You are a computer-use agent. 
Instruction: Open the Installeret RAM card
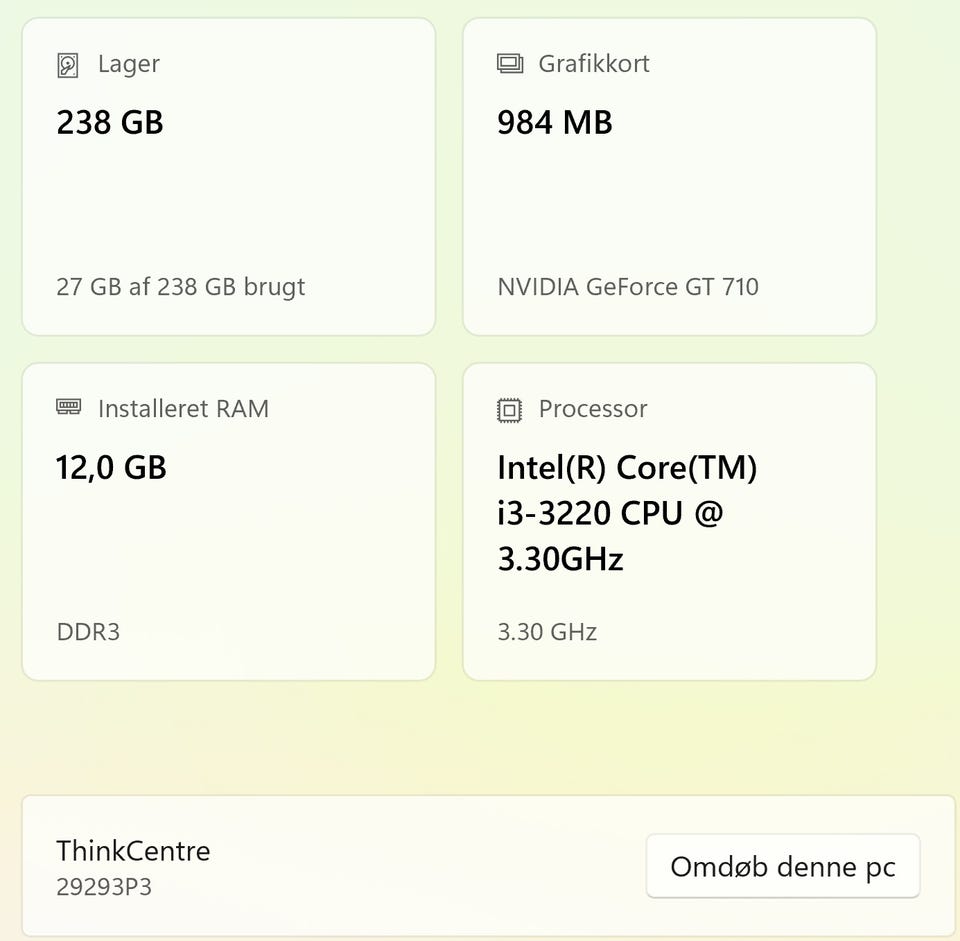tap(228, 540)
